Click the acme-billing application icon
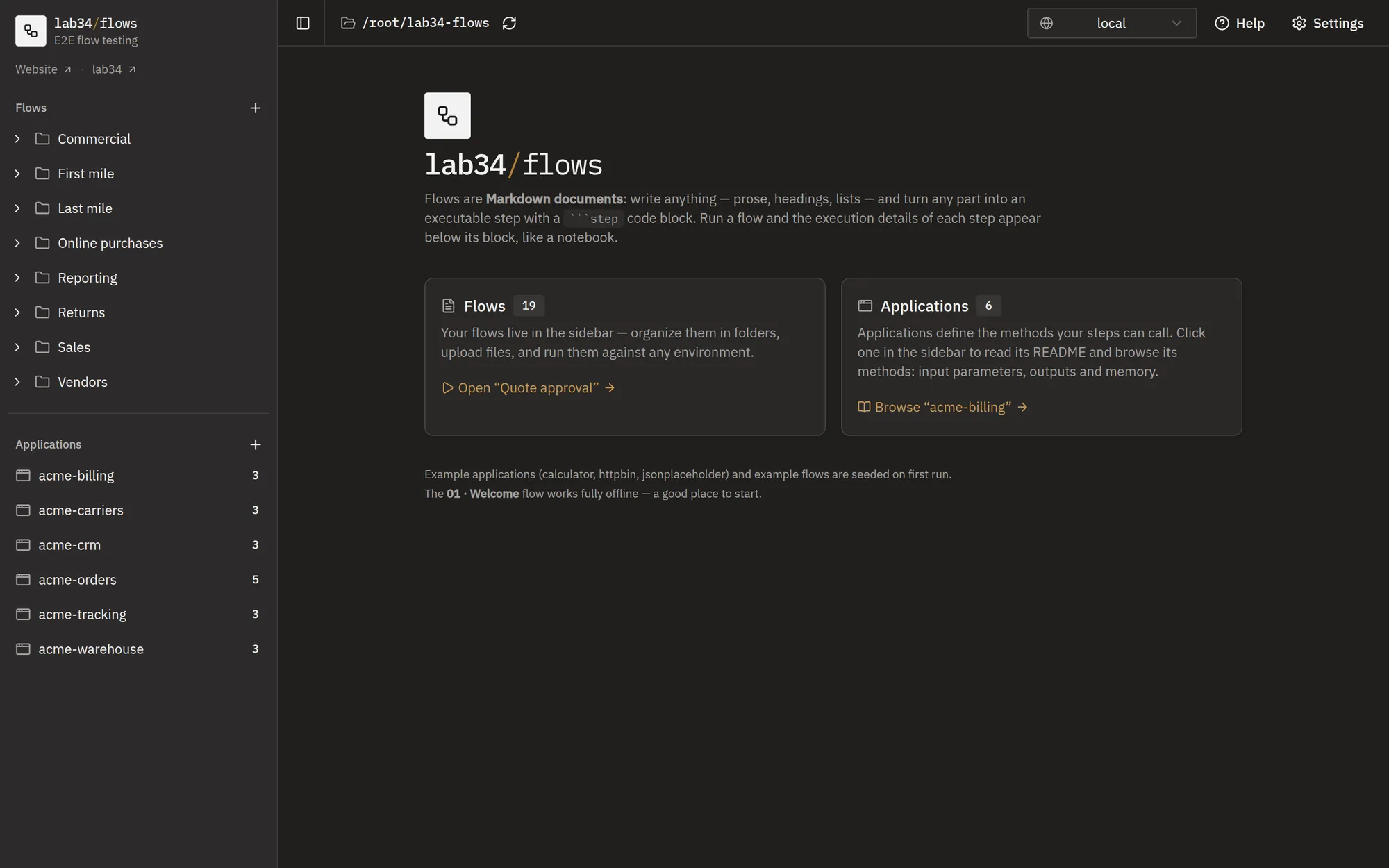This screenshot has height=868, width=1389. [x=23, y=476]
